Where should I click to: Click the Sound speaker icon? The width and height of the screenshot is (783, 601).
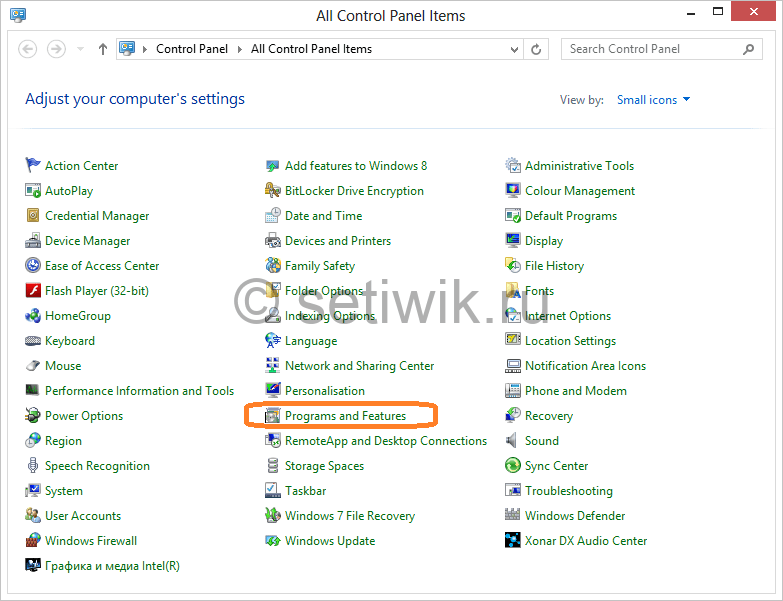[x=513, y=440]
